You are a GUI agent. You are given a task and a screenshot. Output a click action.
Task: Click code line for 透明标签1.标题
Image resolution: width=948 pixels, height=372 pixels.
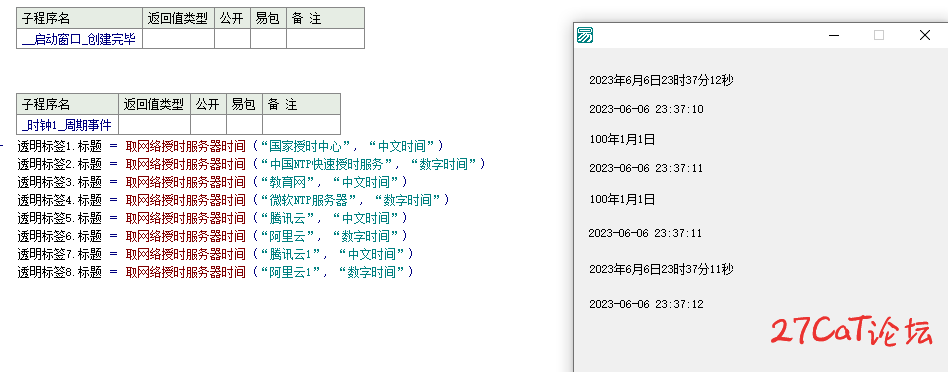point(230,146)
